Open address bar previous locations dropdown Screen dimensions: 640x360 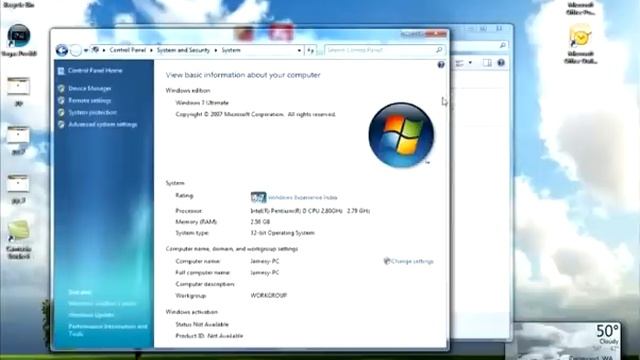click(299, 50)
